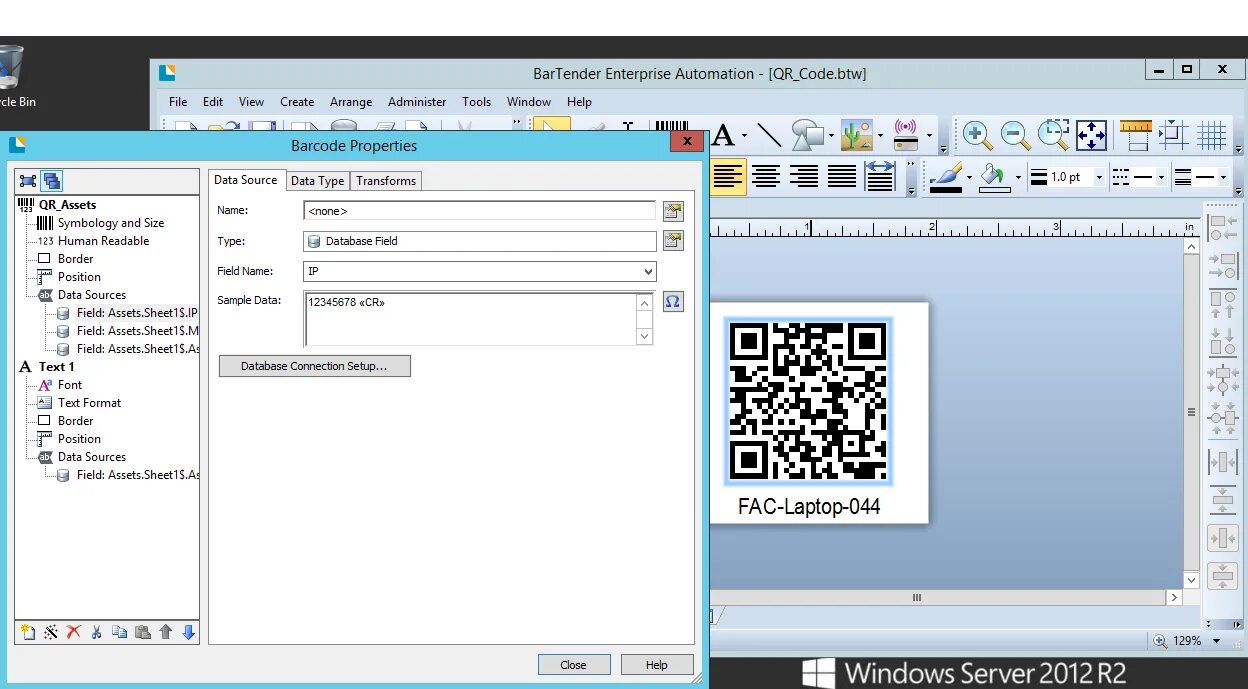Switch to the Transforms tab

[x=385, y=181]
